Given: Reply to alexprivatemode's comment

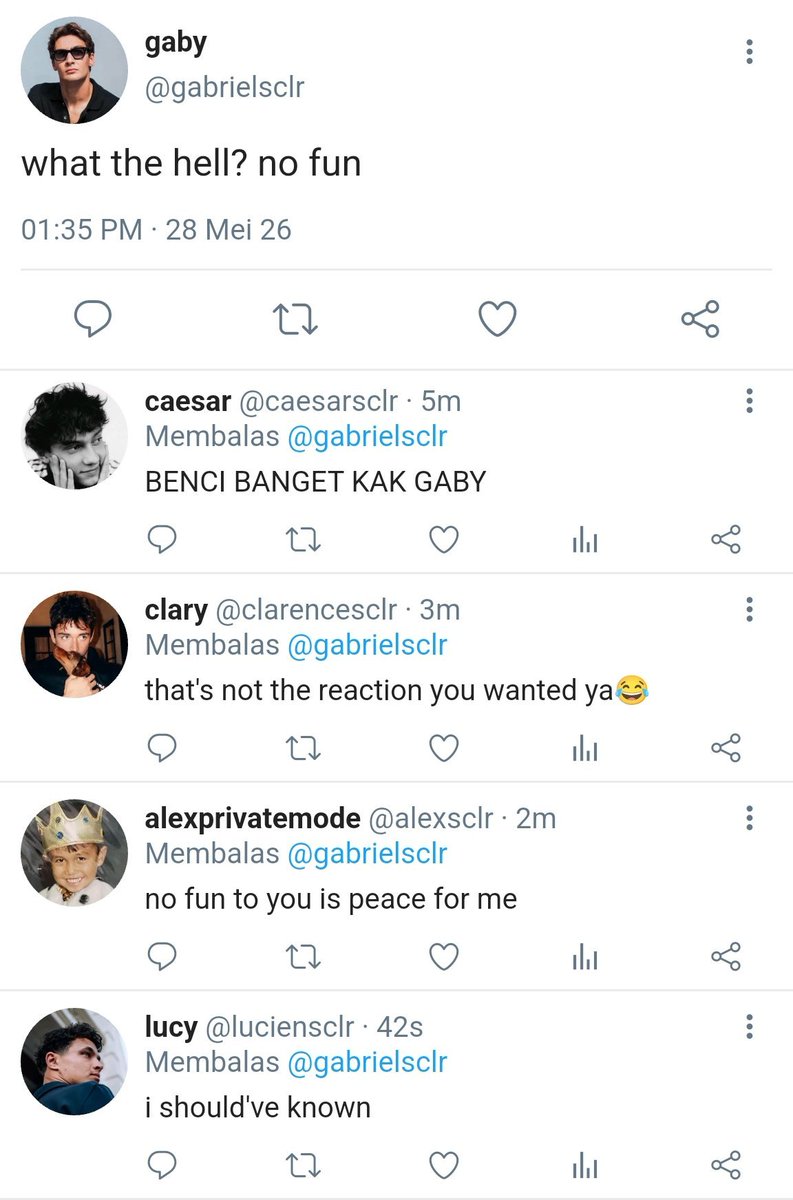Looking at the screenshot, I should (162, 957).
